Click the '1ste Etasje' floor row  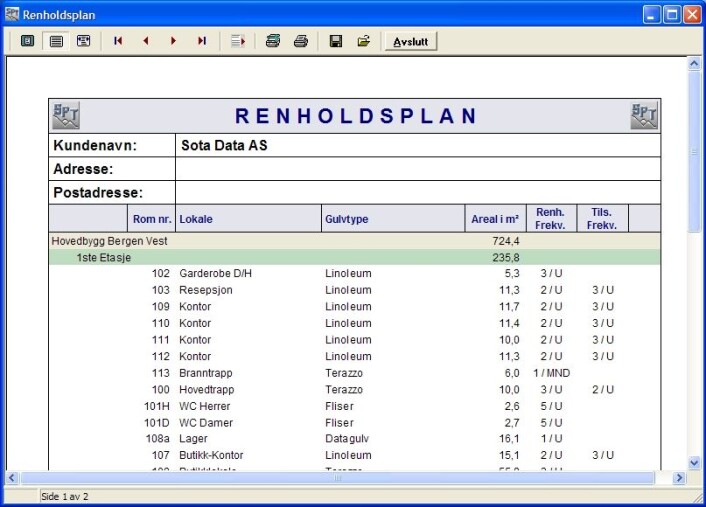(x=355, y=258)
